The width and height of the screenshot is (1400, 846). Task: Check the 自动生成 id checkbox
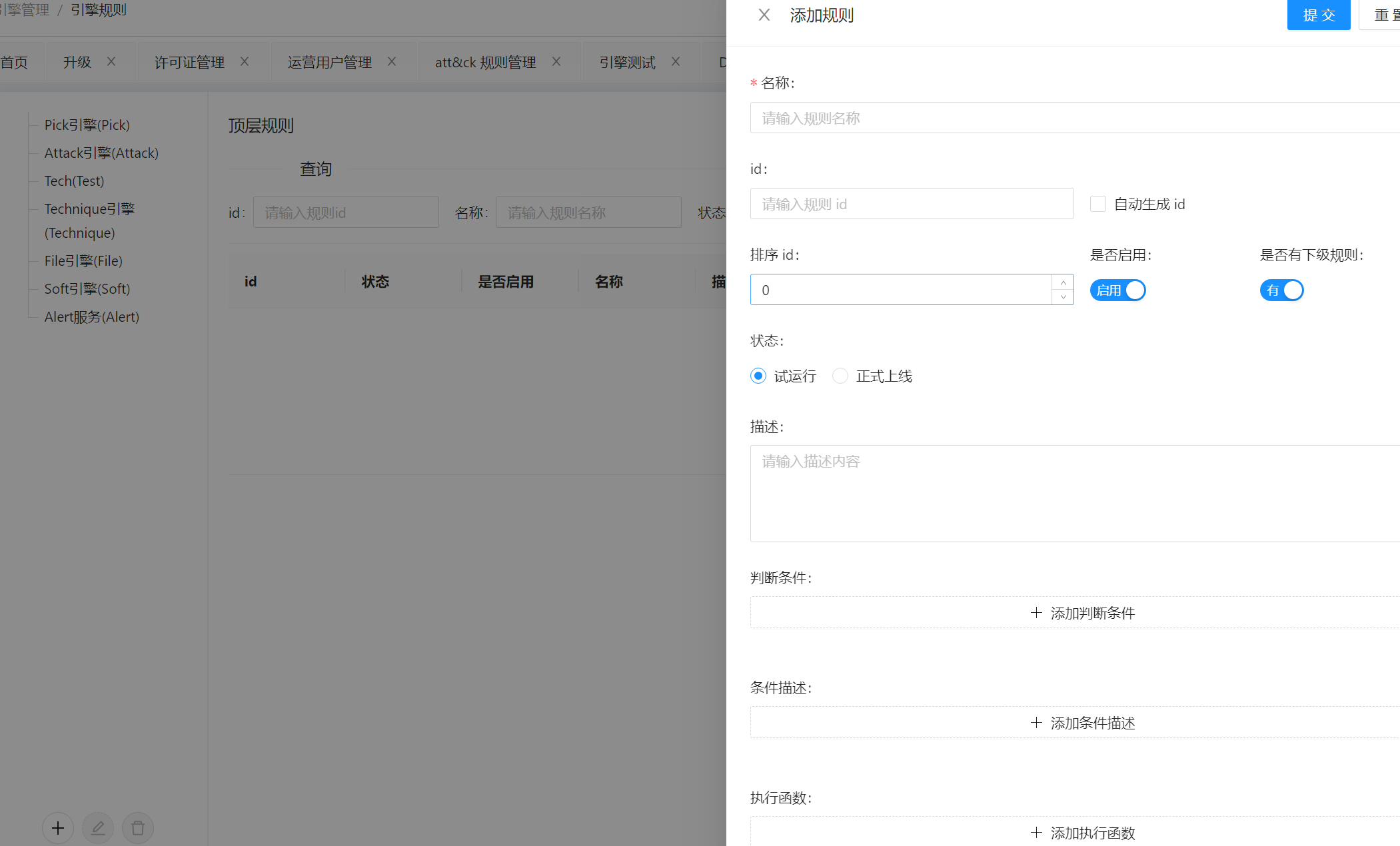click(1097, 204)
